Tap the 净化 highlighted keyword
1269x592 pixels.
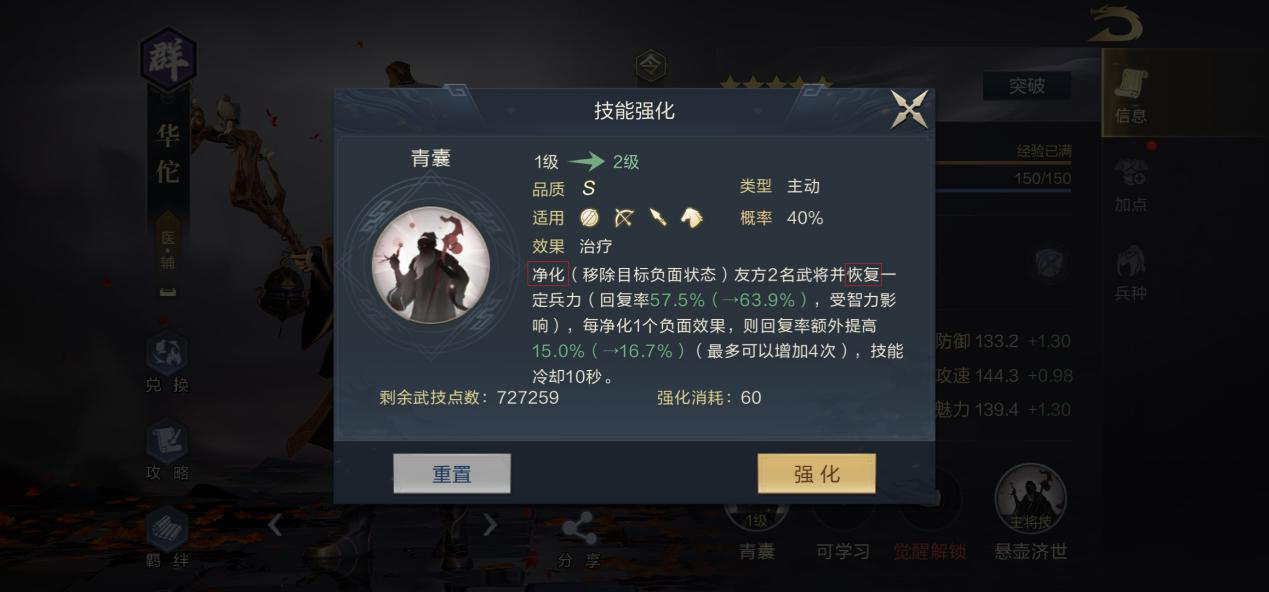[548, 274]
